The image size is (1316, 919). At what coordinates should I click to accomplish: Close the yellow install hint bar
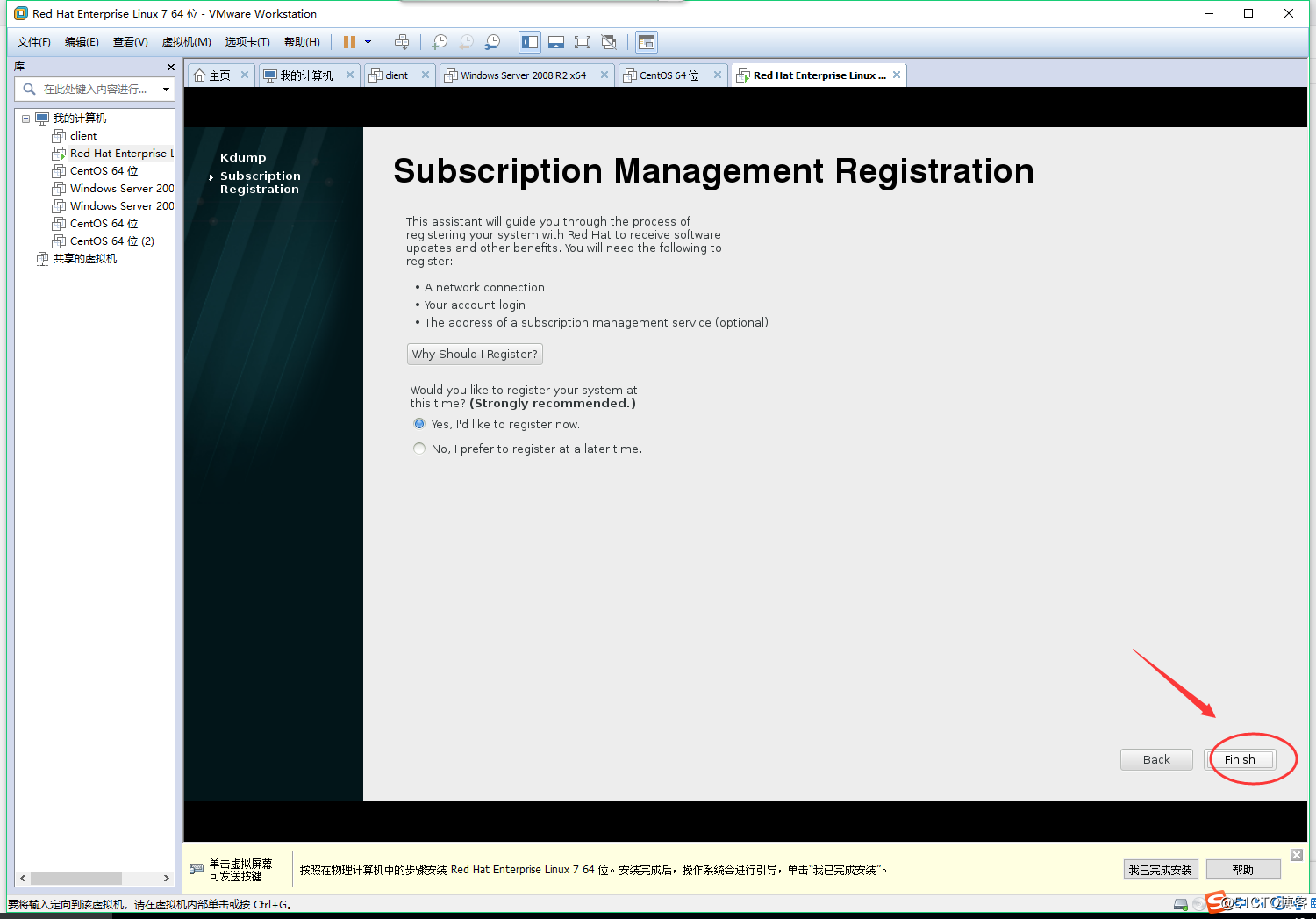pyautogui.click(x=1297, y=855)
